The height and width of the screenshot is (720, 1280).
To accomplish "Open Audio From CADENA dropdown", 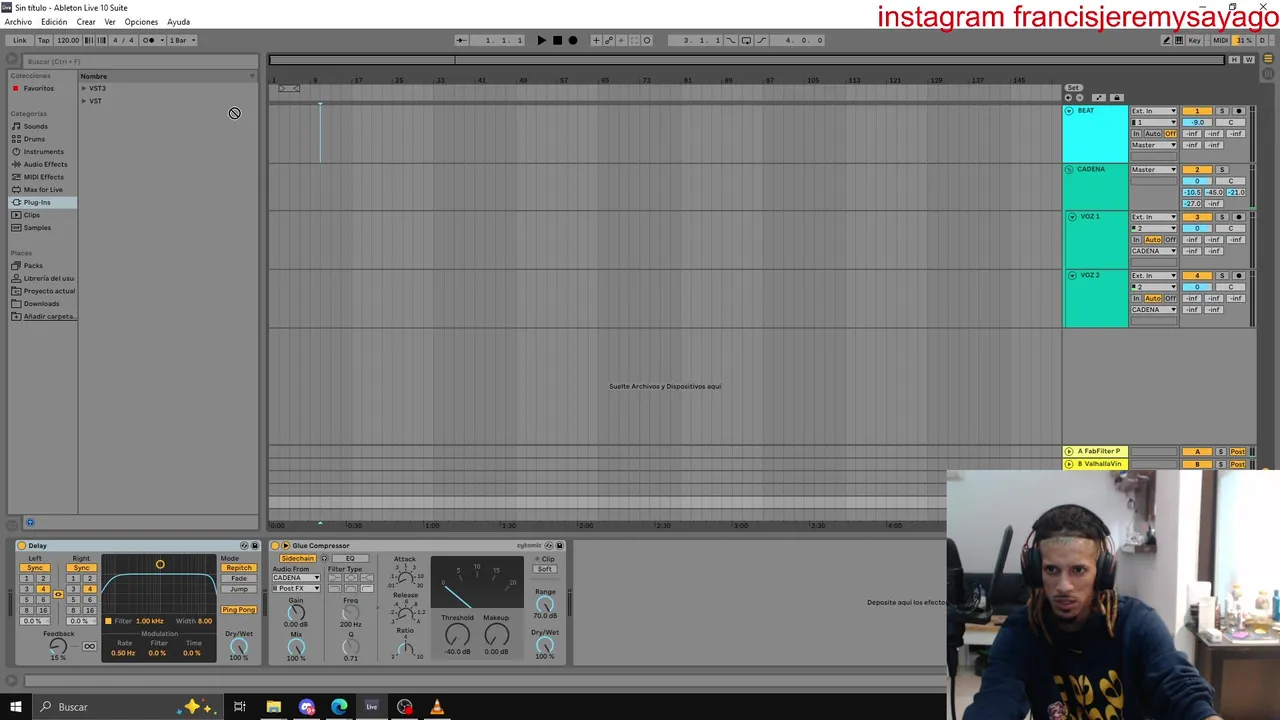I will point(296,578).
